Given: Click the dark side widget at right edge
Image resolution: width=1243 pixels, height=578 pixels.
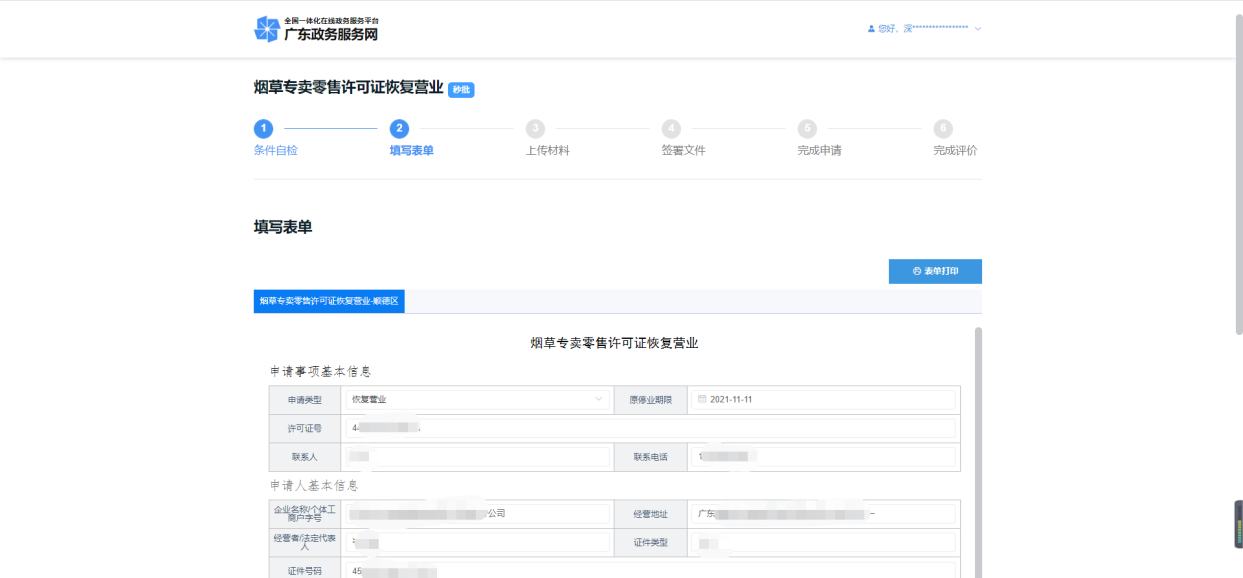Looking at the screenshot, I should click(1238, 524).
